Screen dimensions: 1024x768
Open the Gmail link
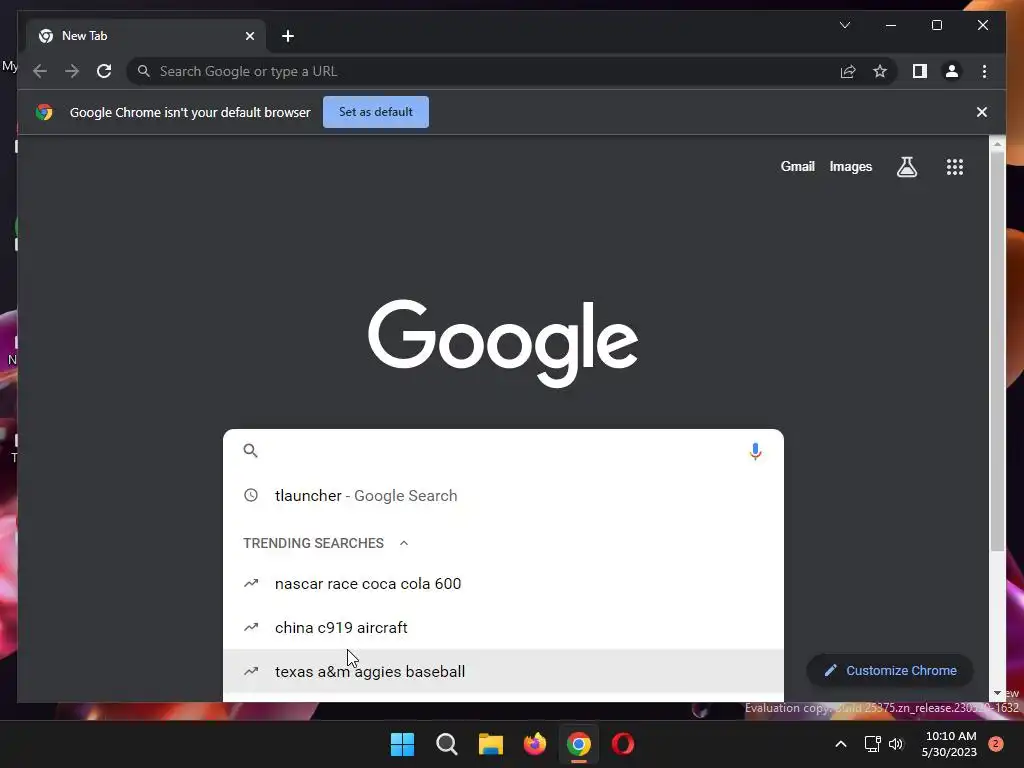point(797,167)
